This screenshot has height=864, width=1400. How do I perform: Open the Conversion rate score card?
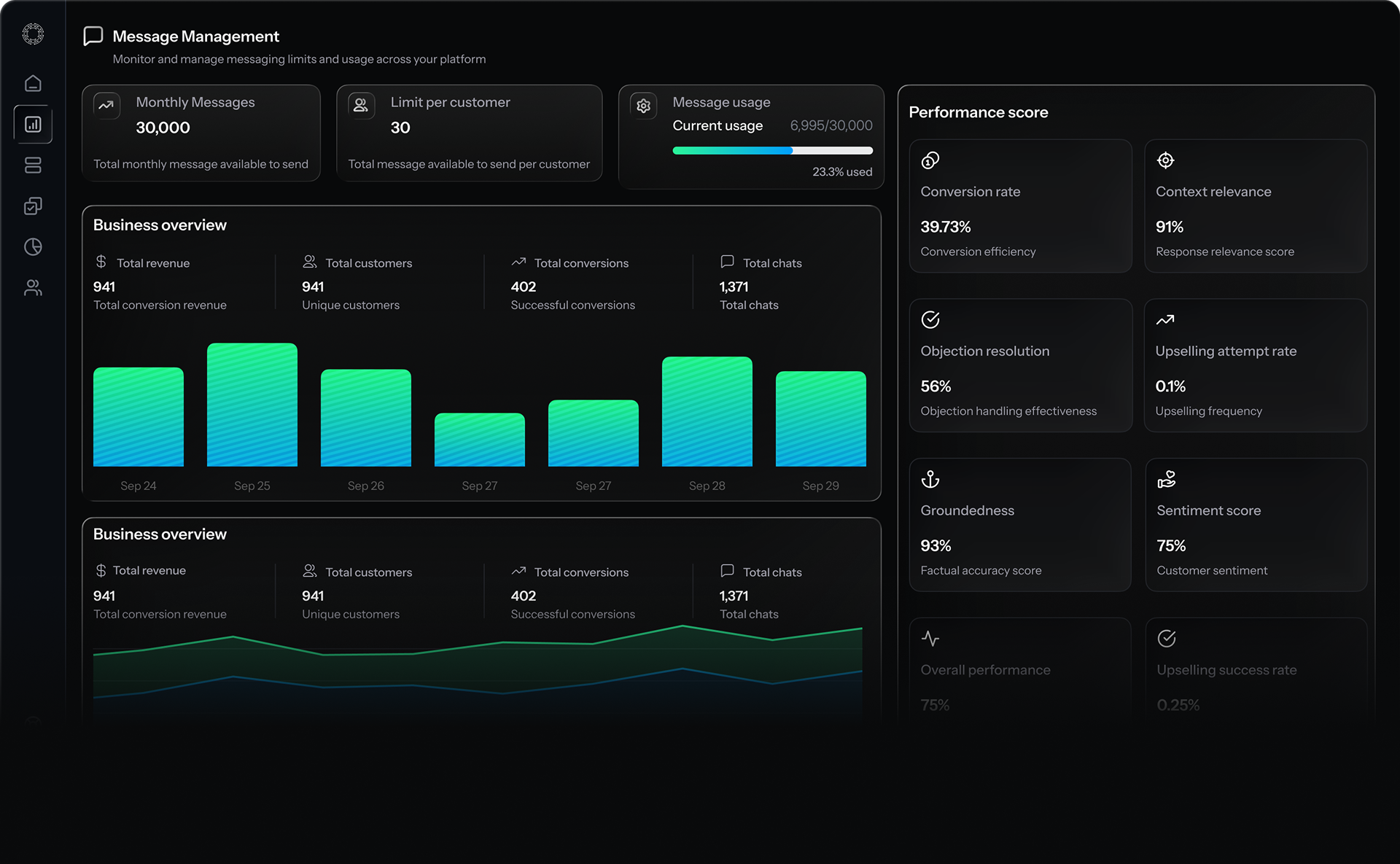pyautogui.click(x=1020, y=206)
